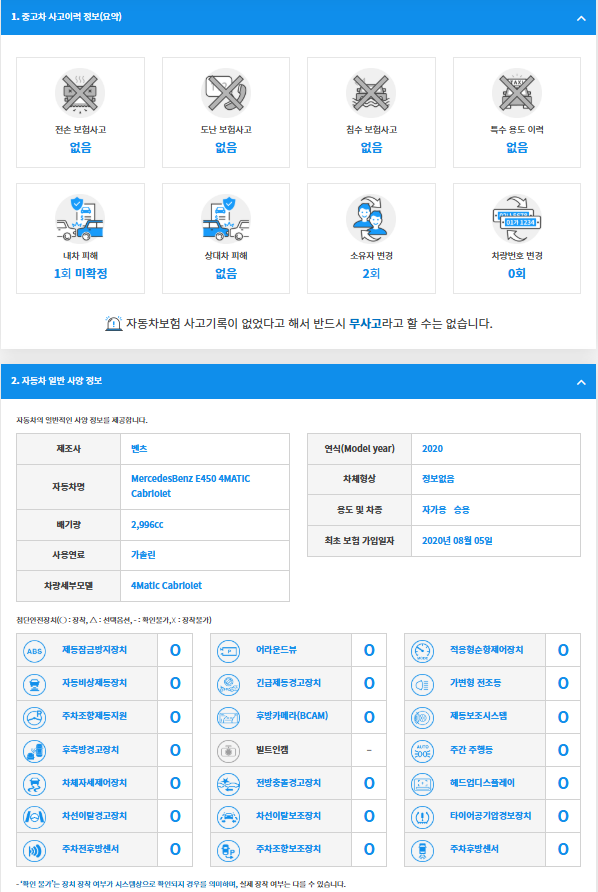598x892 pixels.
Task: Click the 무사고 highlighted text
Action: coord(365,324)
